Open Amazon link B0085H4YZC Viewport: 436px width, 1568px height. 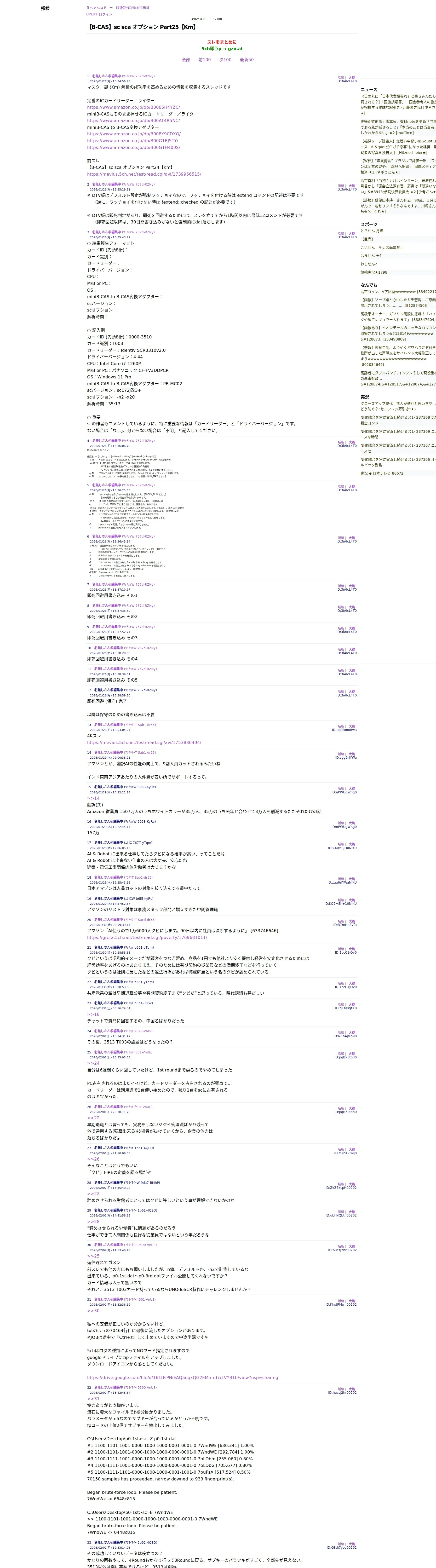click(133, 107)
